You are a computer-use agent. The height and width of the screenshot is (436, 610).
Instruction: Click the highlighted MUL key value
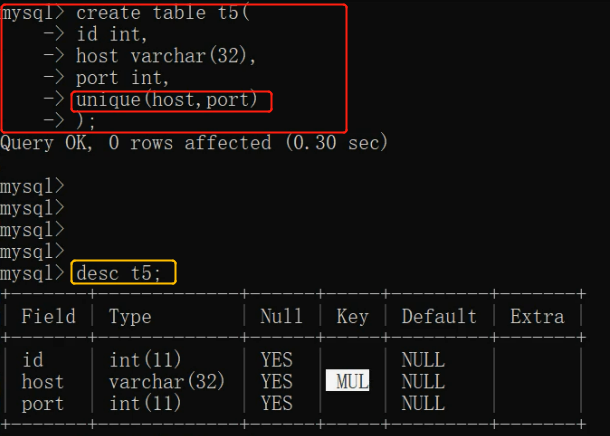click(348, 381)
